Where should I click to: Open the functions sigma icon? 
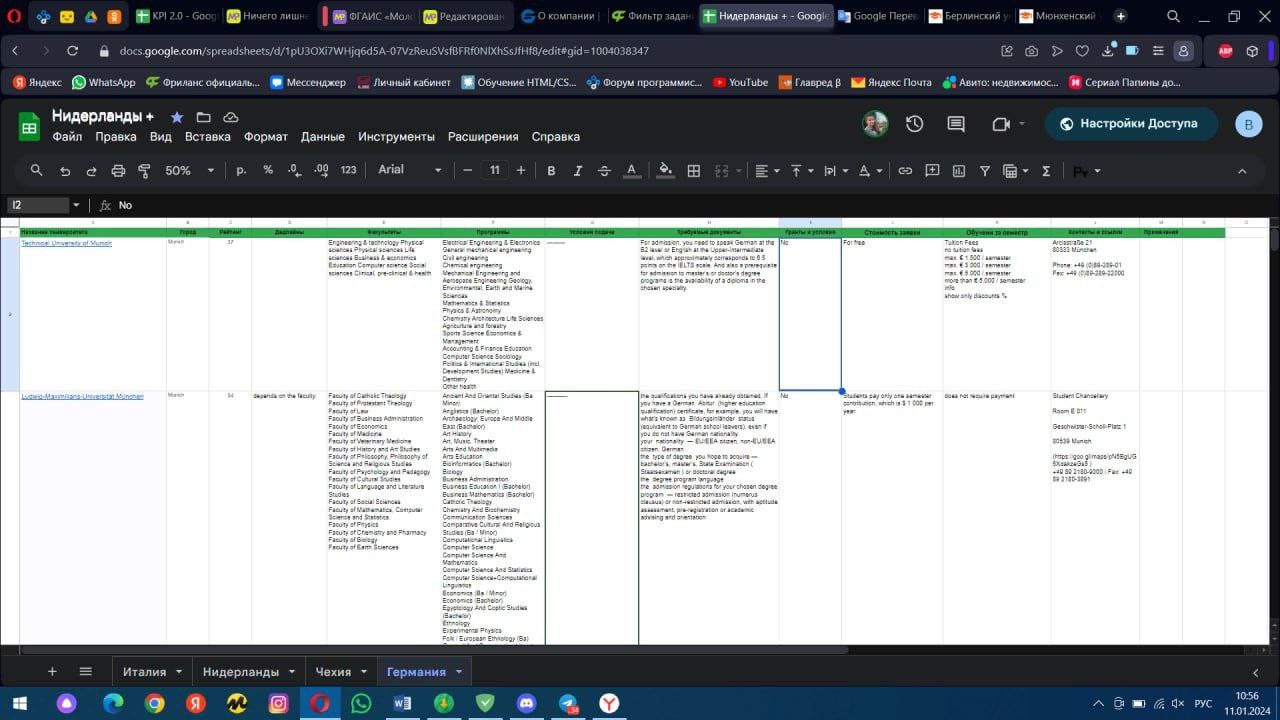point(1046,171)
